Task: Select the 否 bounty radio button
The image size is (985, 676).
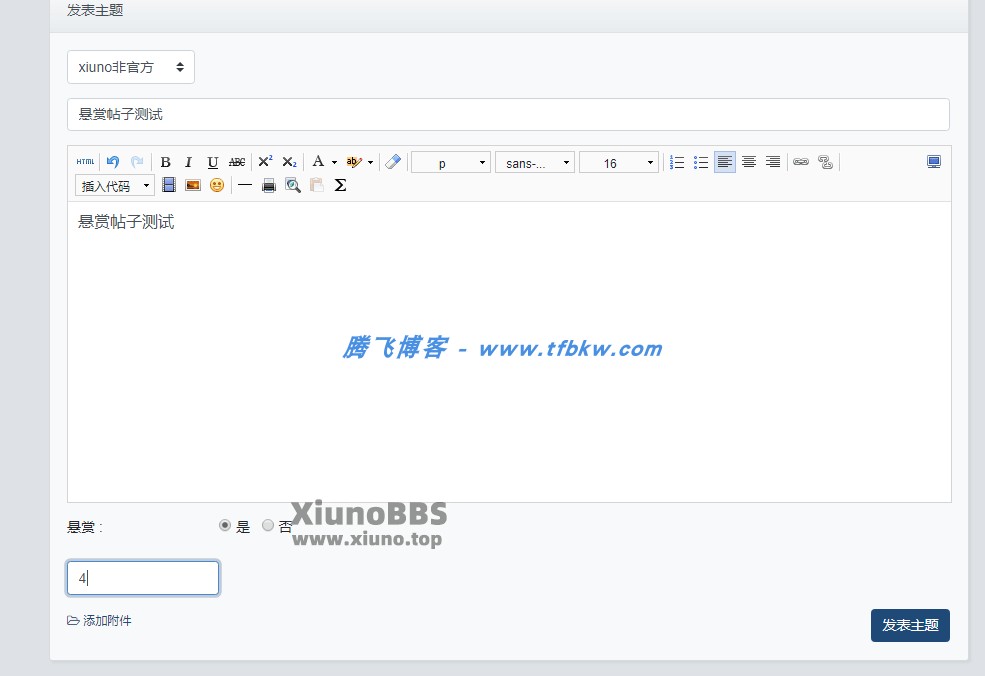Action: coord(268,525)
